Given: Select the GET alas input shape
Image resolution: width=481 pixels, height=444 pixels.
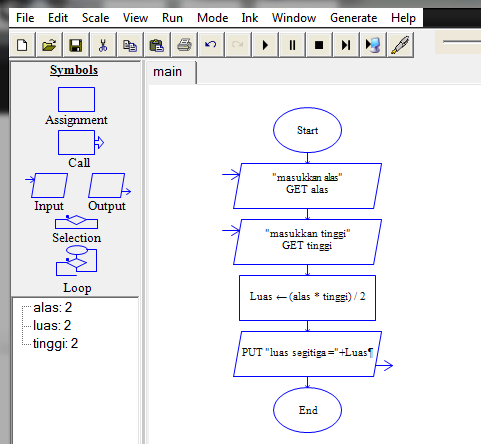Looking at the screenshot, I should tap(307, 186).
